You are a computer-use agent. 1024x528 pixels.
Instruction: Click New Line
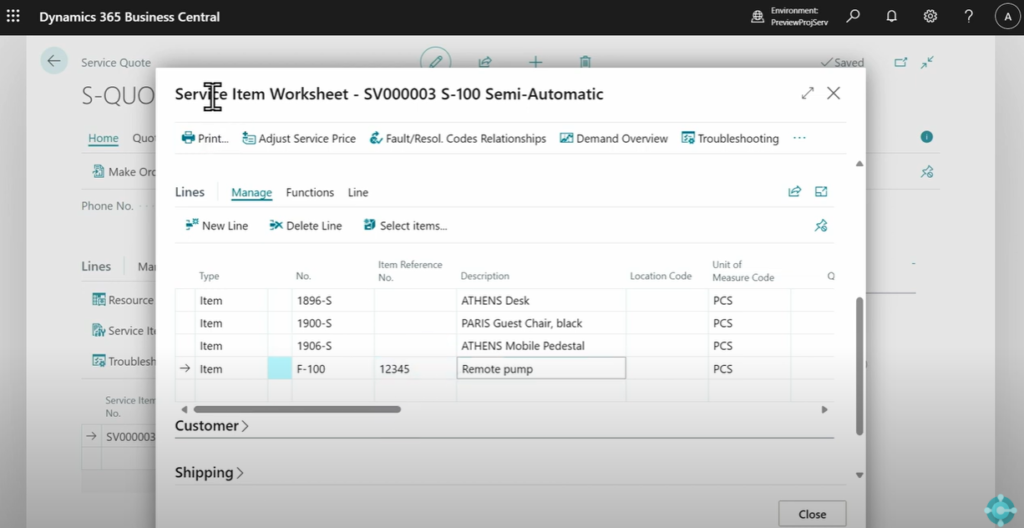coord(217,225)
